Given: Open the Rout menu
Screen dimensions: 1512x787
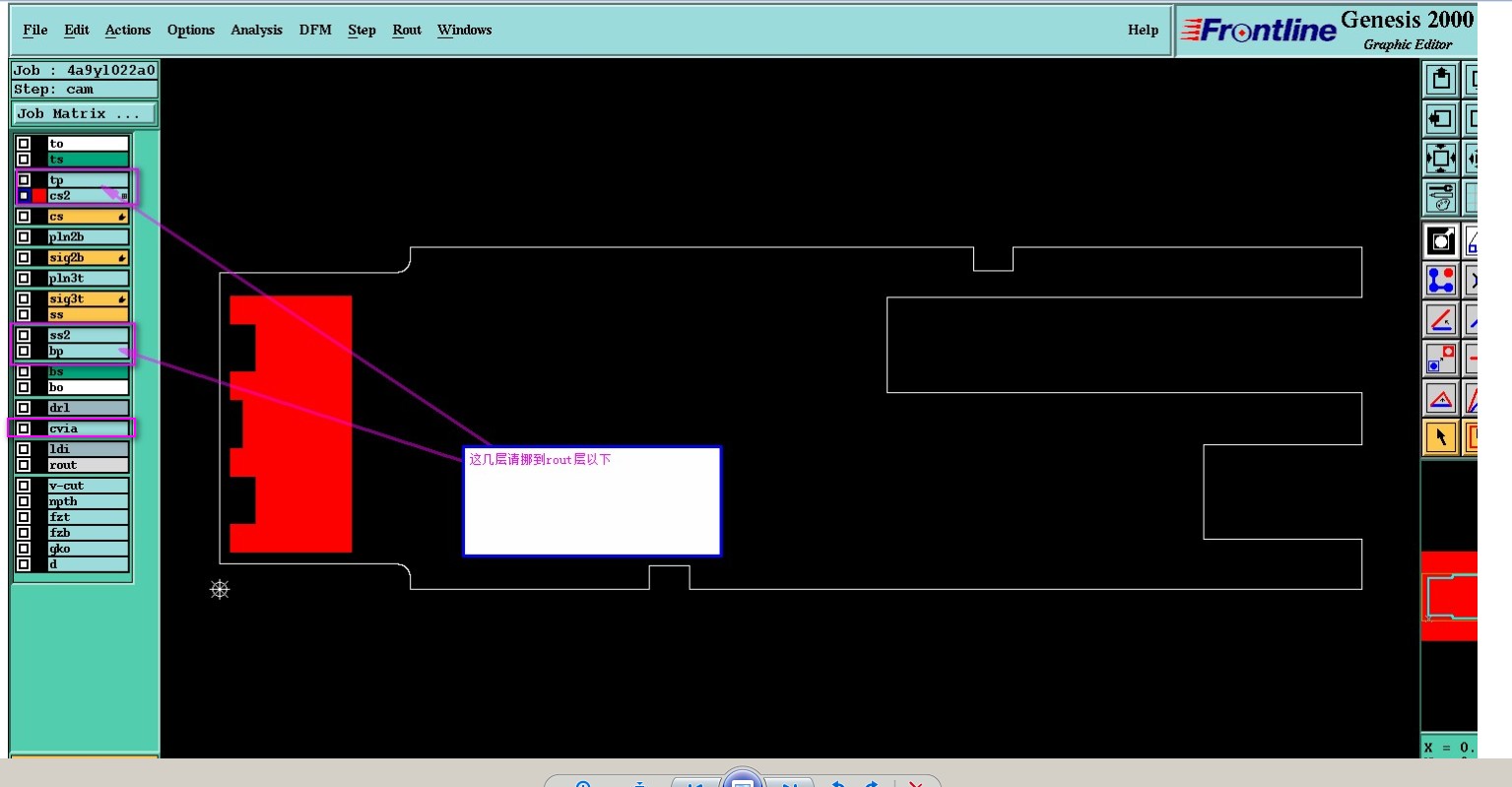Looking at the screenshot, I should (407, 31).
